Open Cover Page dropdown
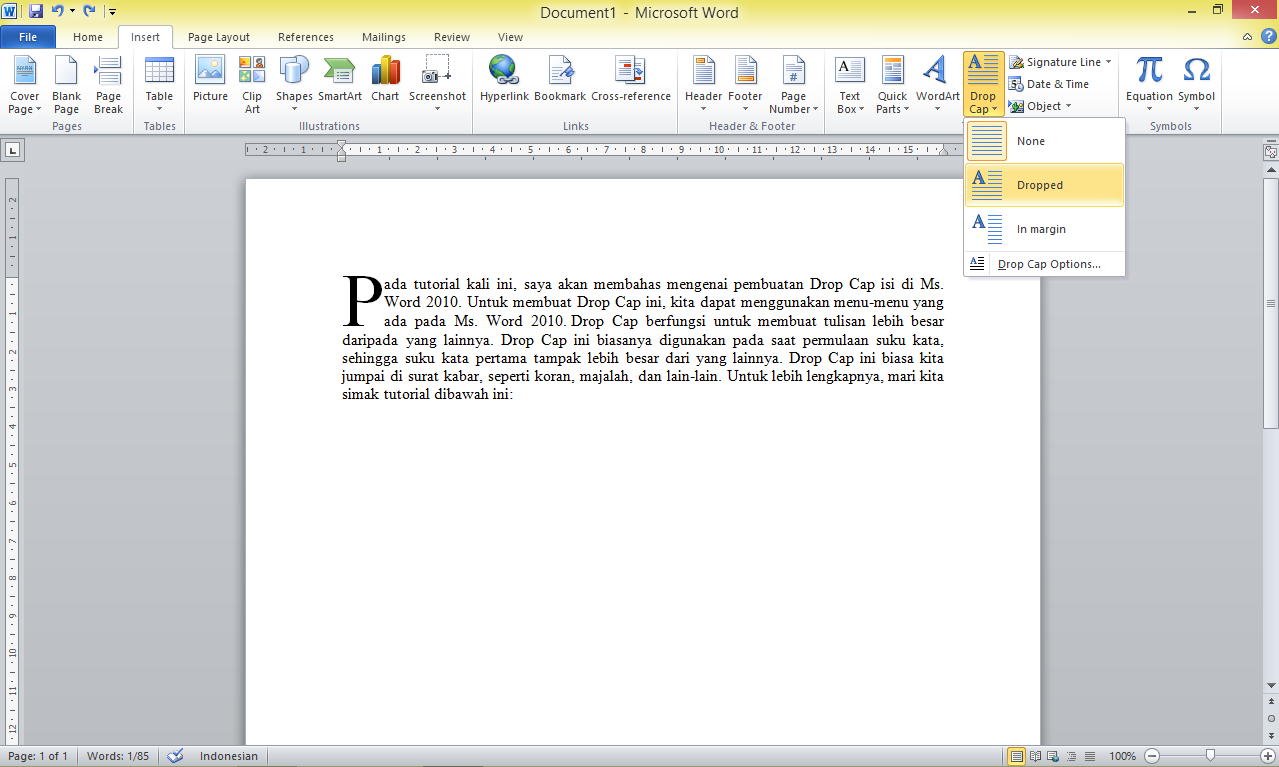 pos(24,85)
